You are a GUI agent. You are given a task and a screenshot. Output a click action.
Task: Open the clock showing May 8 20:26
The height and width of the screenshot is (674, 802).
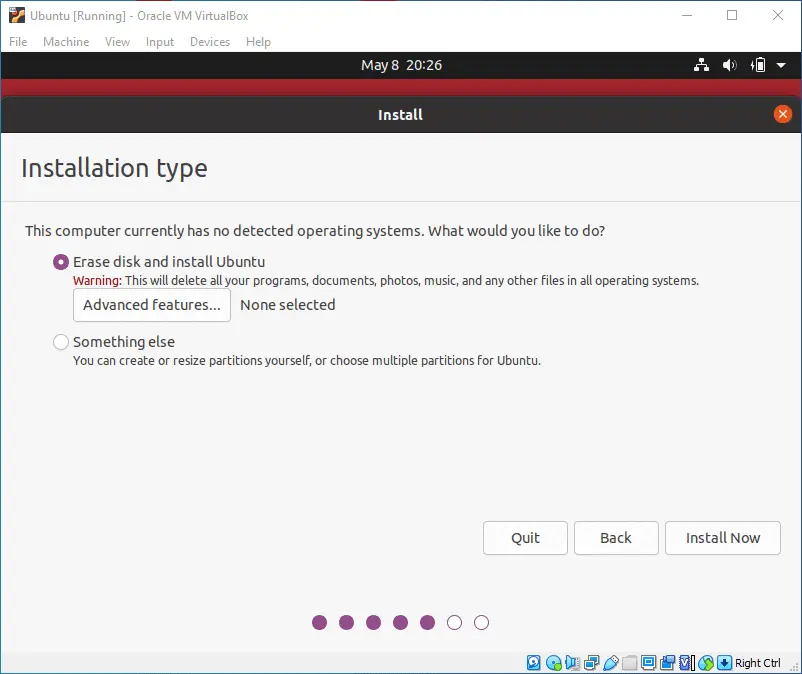pyautogui.click(x=402, y=65)
